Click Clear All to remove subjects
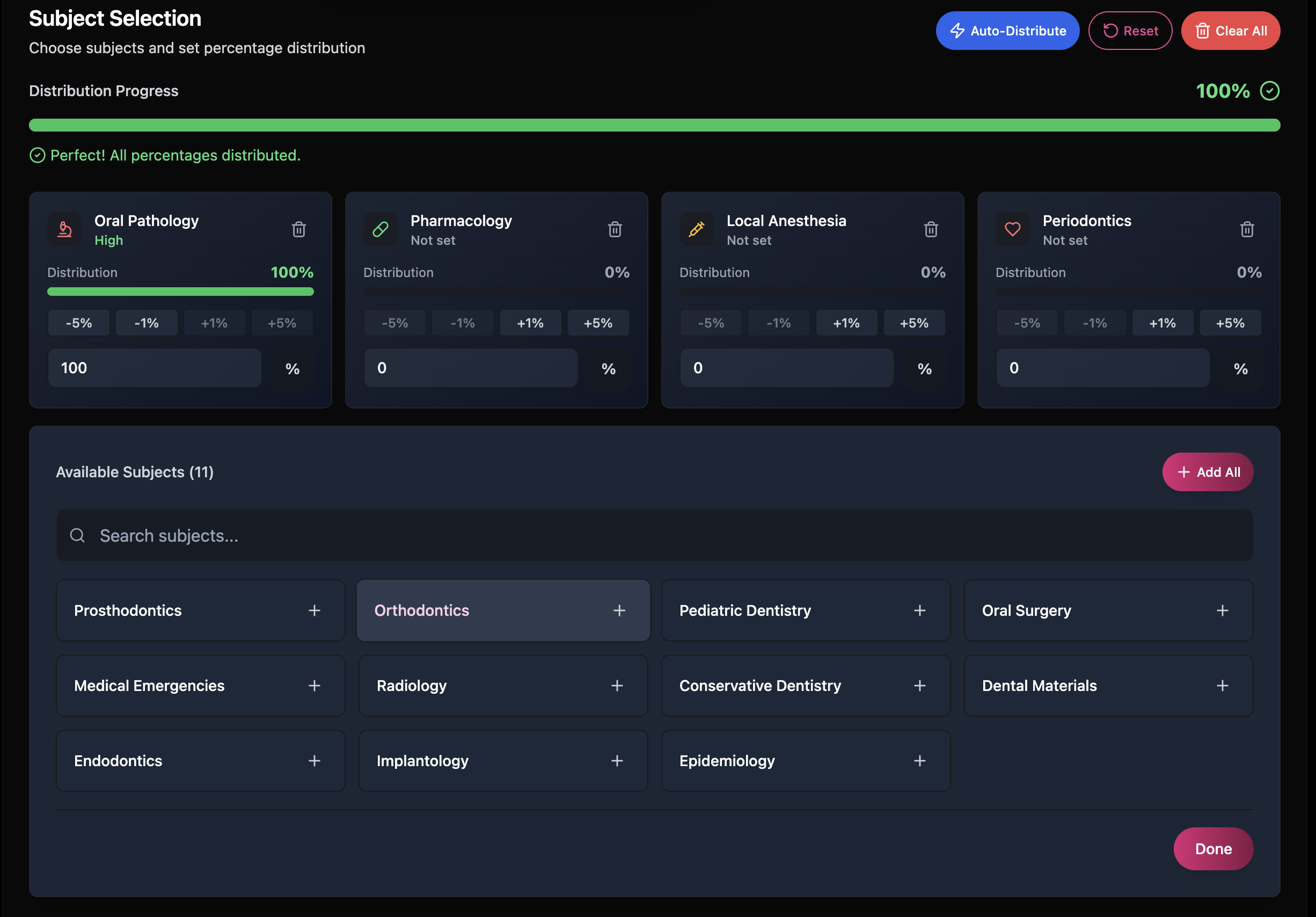 point(1231,31)
